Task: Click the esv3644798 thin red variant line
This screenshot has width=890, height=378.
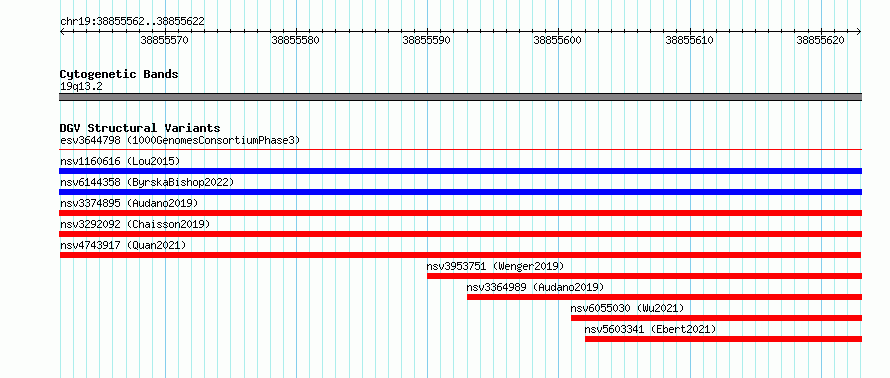Action: (x=460, y=150)
